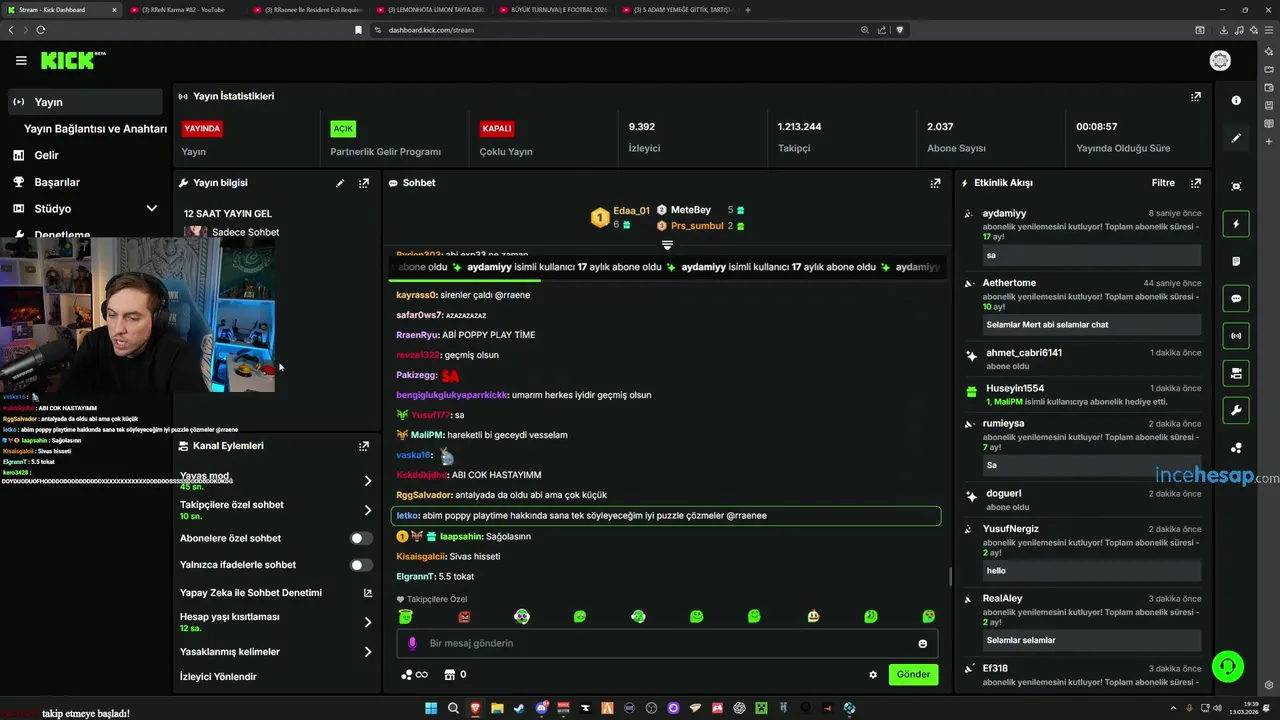This screenshot has height=720, width=1280.
Task: Pop out the Etkinlik Akışı panel
Action: click(1195, 183)
